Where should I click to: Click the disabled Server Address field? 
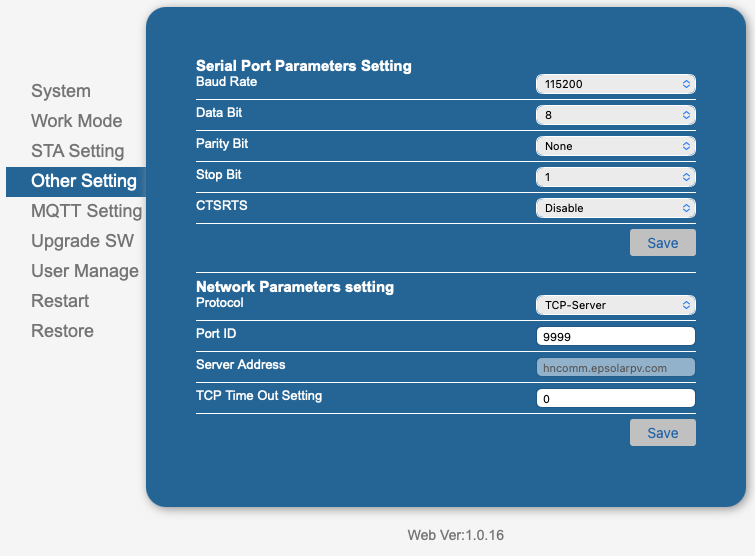615,367
